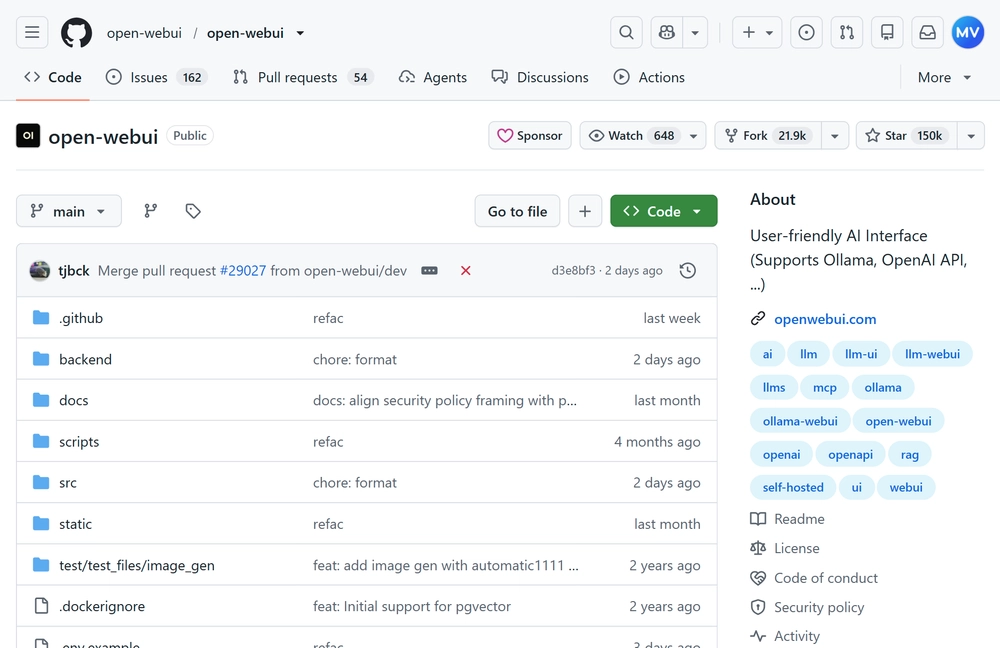Screen dimensions: 1000x648
Task: View failed checks red X icon
Action: click(x=466, y=271)
